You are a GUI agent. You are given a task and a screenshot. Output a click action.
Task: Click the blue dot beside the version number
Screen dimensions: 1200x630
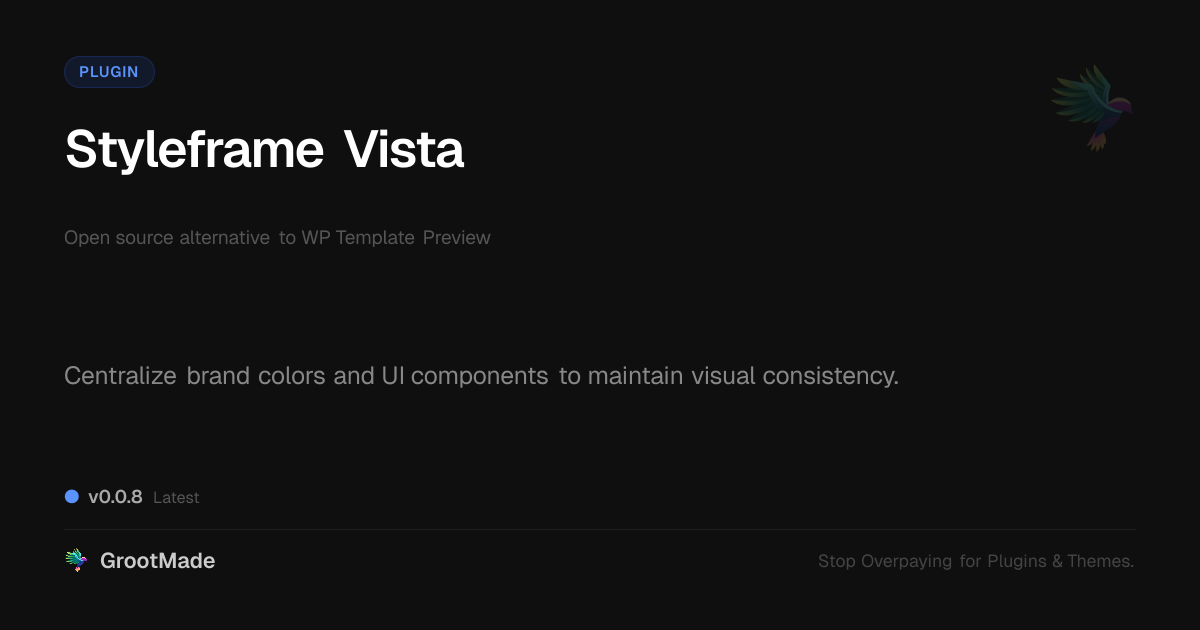[x=72, y=496]
